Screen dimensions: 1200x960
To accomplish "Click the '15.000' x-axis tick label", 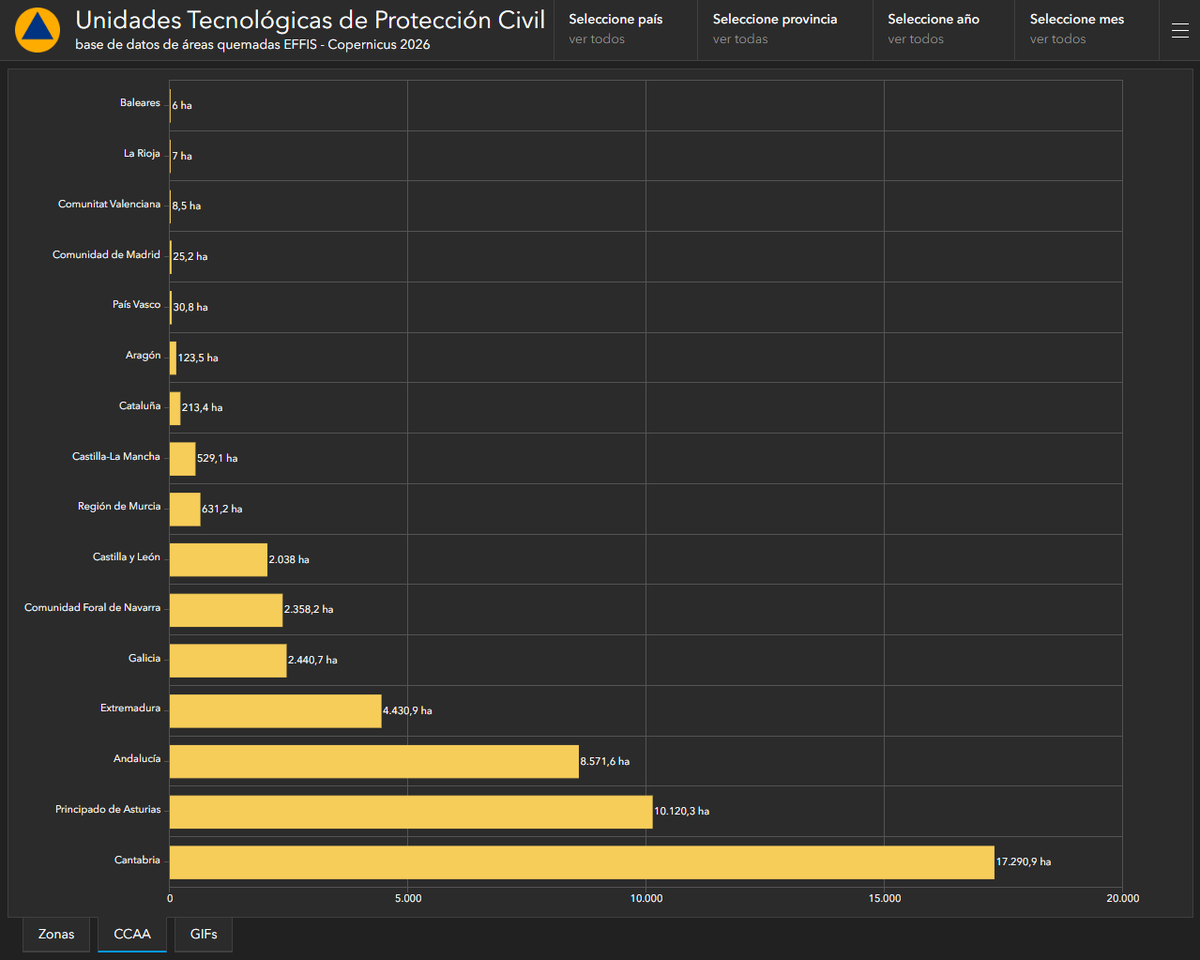I will (x=885, y=898).
